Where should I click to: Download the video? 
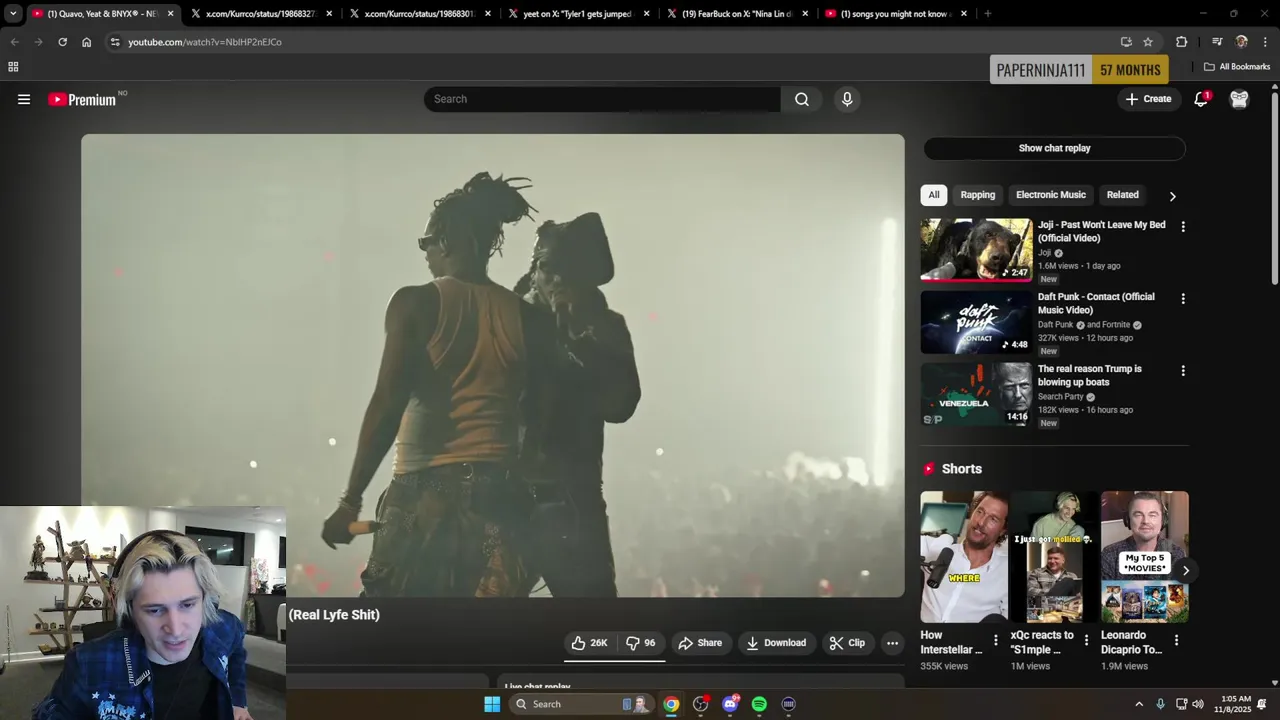pyautogui.click(x=776, y=643)
